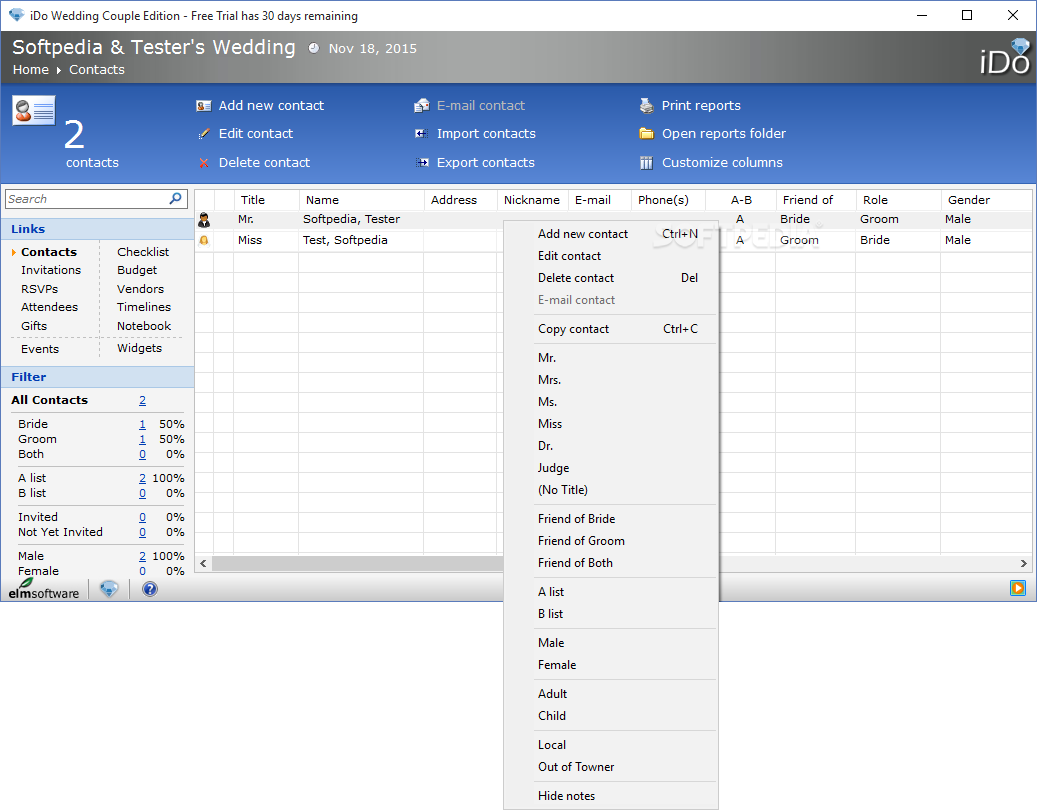Click the Bride filter count link
Viewport: 1037px width, 810px height.
click(x=142, y=424)
